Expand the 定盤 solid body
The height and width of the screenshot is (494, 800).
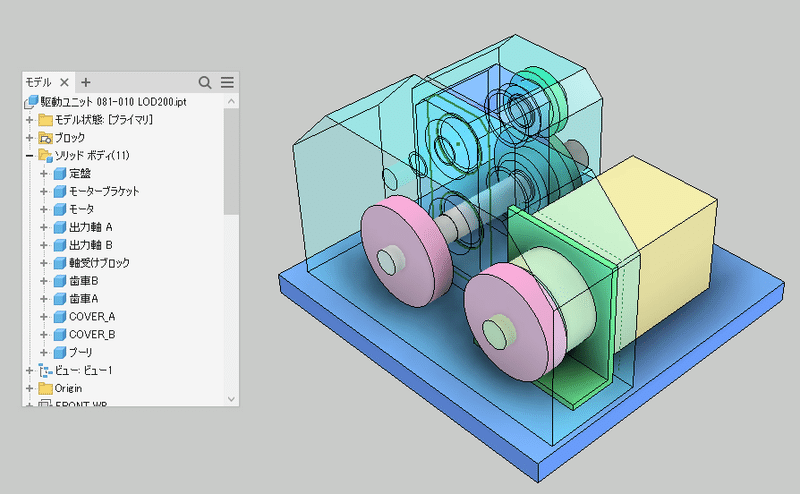(44, 174)
